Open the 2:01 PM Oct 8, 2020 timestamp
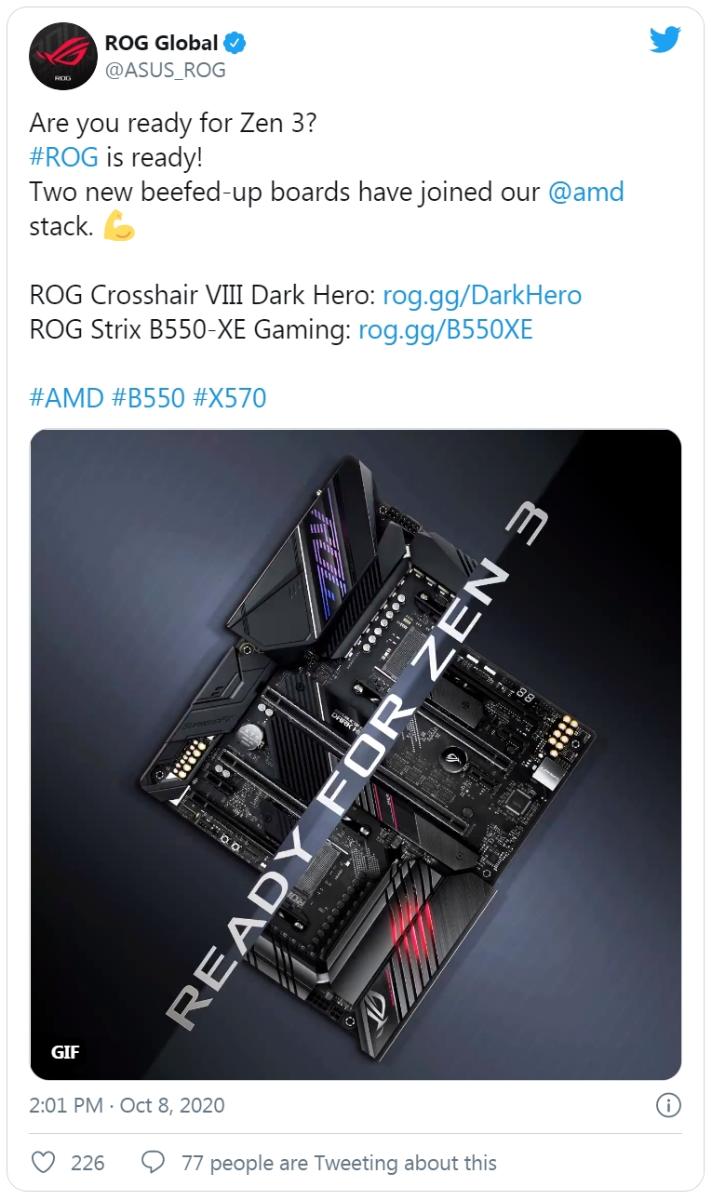Viewport: 712px width, 1200px height. click(x=127, y=1105)
